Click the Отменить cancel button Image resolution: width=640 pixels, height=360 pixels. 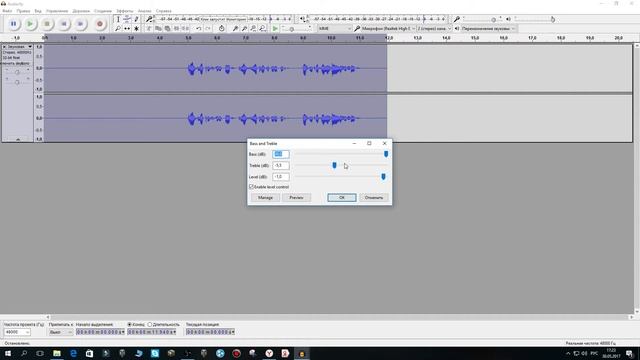[x=374, y=198]
